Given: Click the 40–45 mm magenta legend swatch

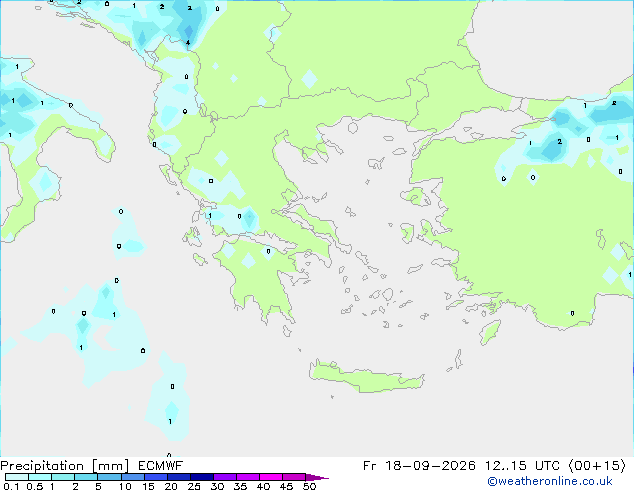Looking at the screenshot, I should tap(271, 477).
